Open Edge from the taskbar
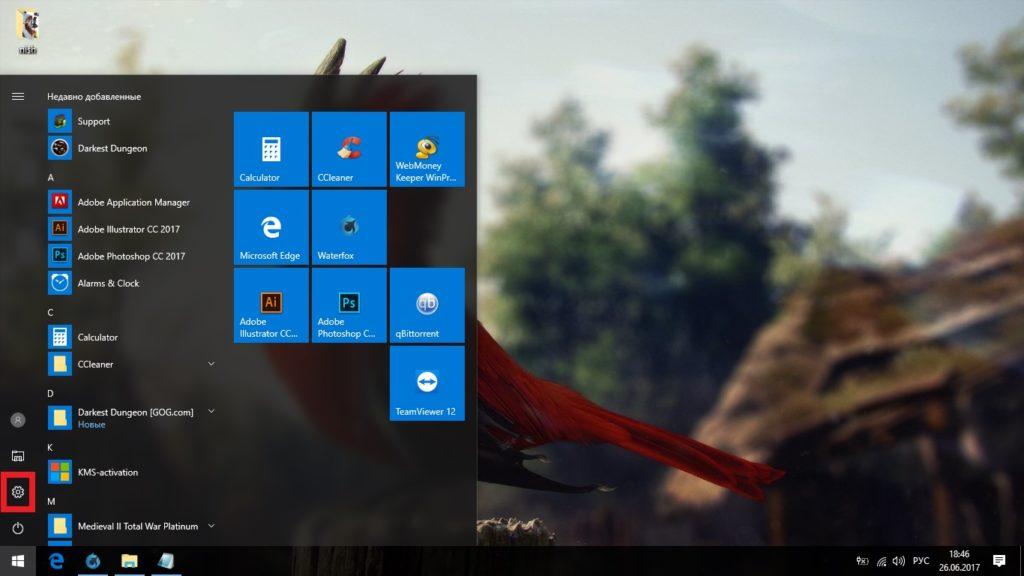 click(57, 561)
